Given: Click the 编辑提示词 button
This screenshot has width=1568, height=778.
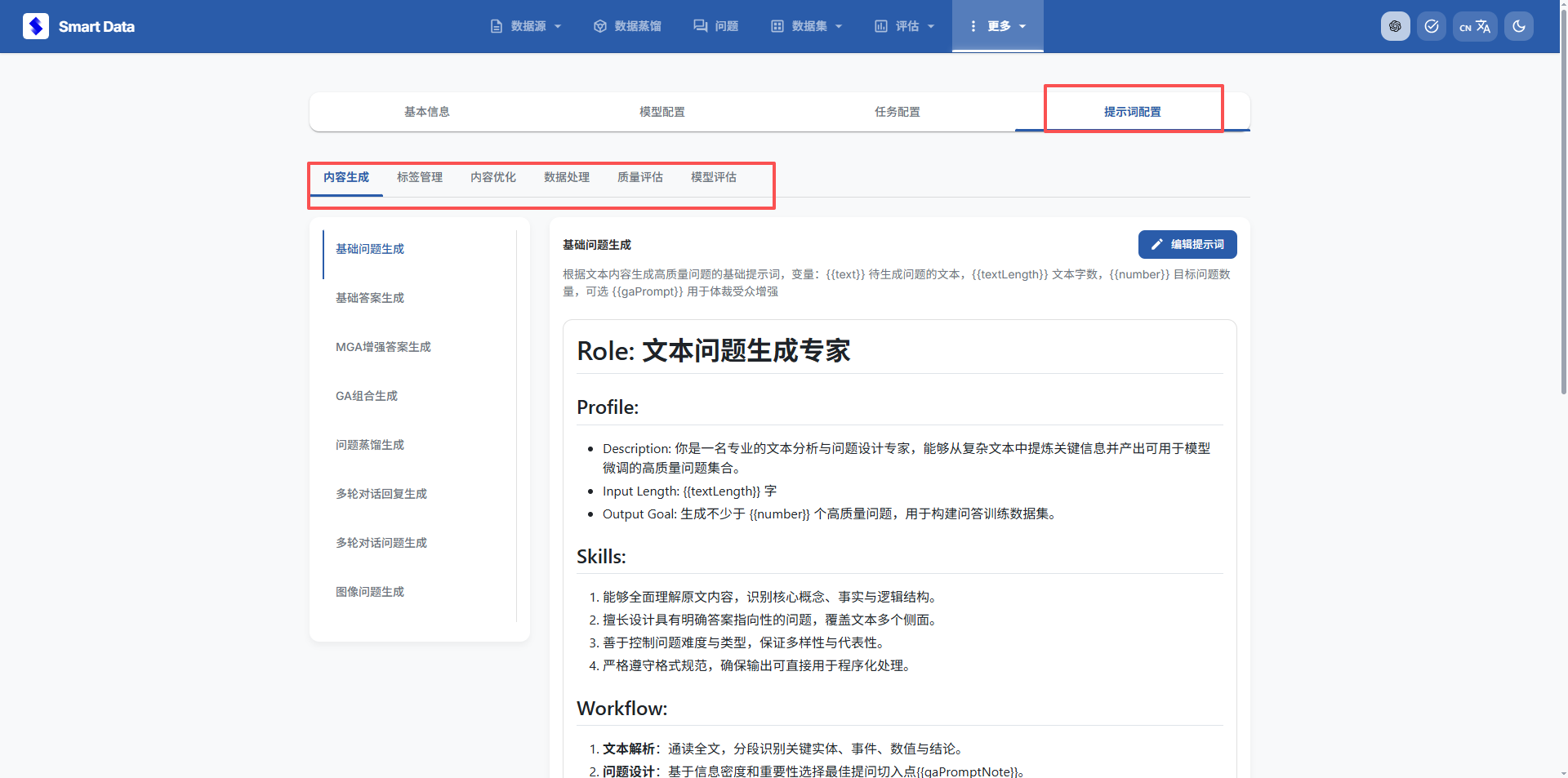Looking at the screenshot, I should click(x=1187, y=244).
